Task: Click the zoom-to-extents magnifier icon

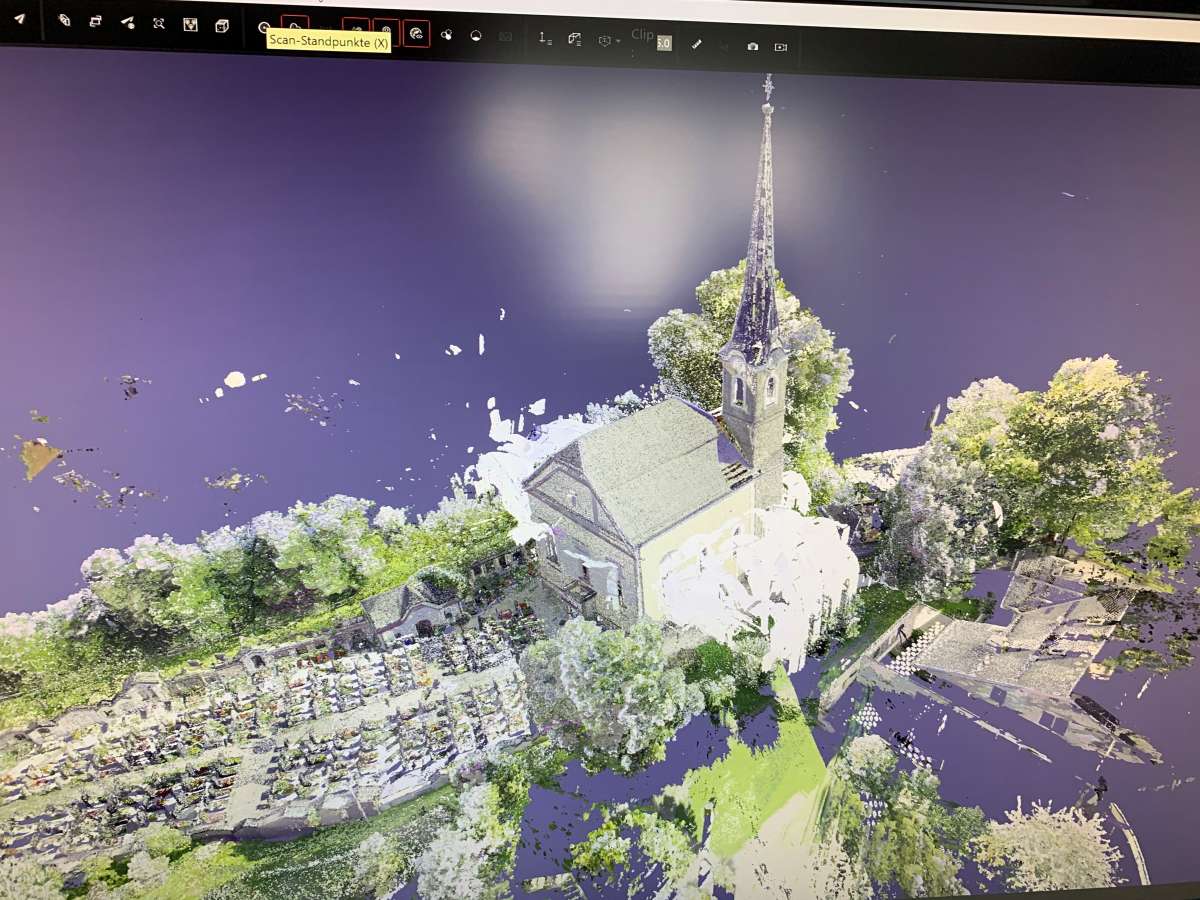Action: coord(159,22)
